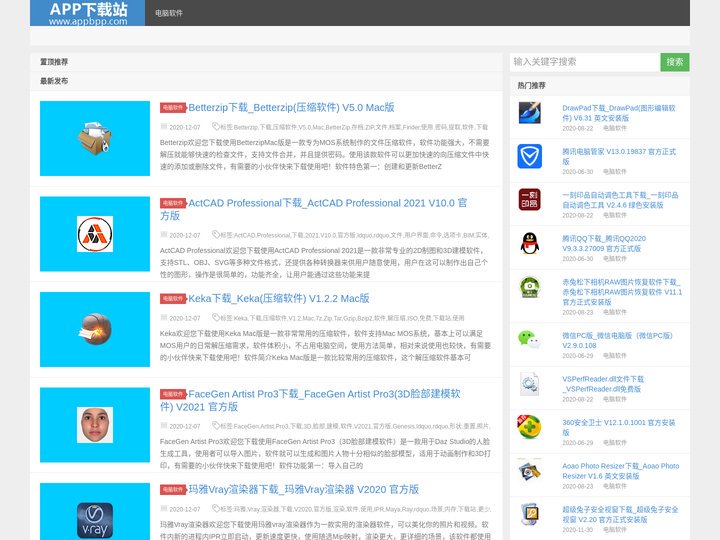
Task: Open DrawPad下载 V6.31 英文安装版 sidebar link
Action: [619, 113]
